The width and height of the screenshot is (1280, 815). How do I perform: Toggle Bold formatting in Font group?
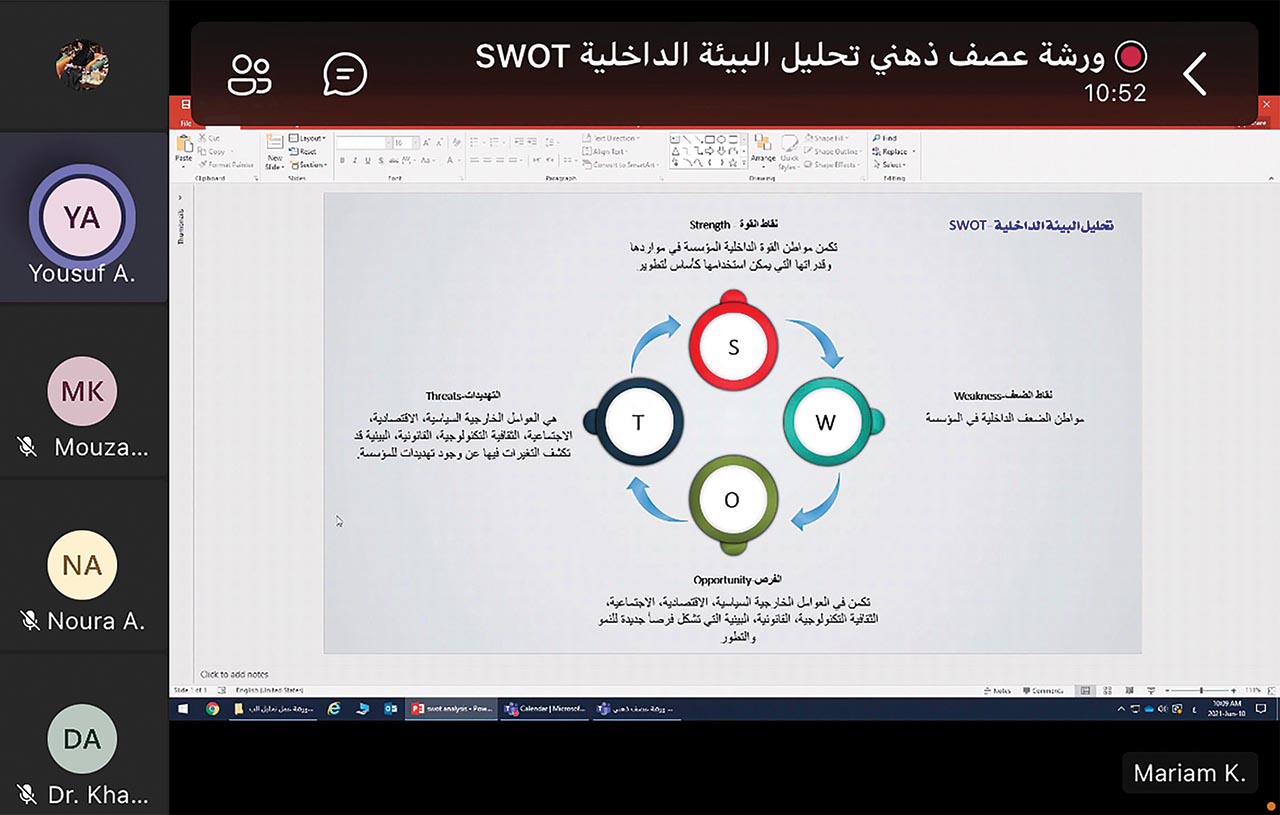(x=342, y=160)
